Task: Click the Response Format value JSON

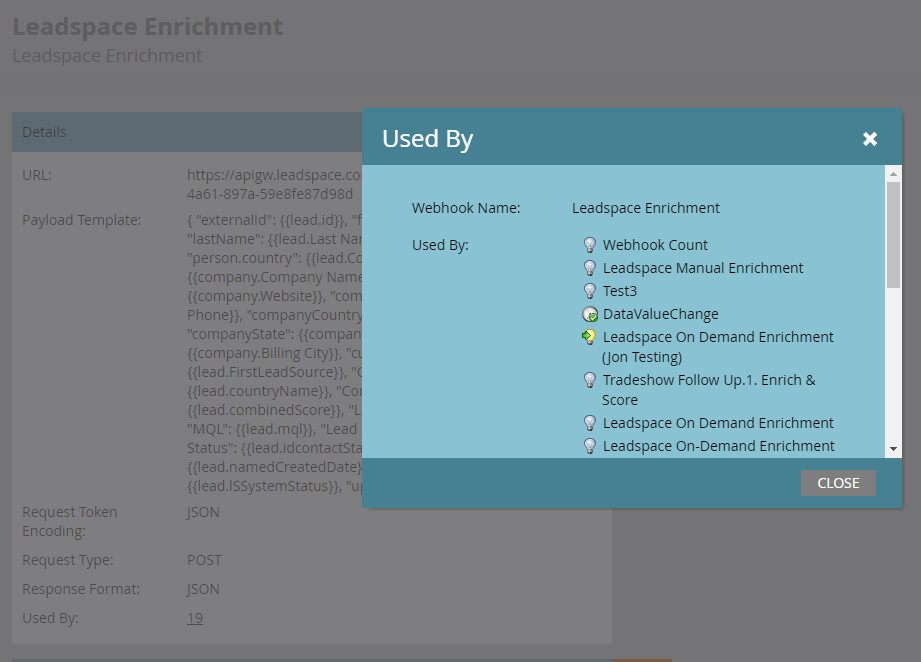Action: 203,589
